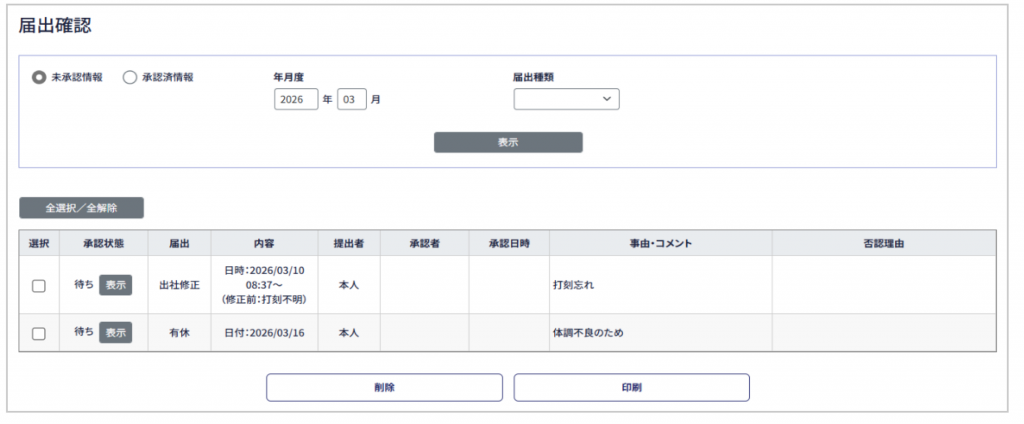
Task: Click the year input field showing 2026
Action: [x=295, y=100]
